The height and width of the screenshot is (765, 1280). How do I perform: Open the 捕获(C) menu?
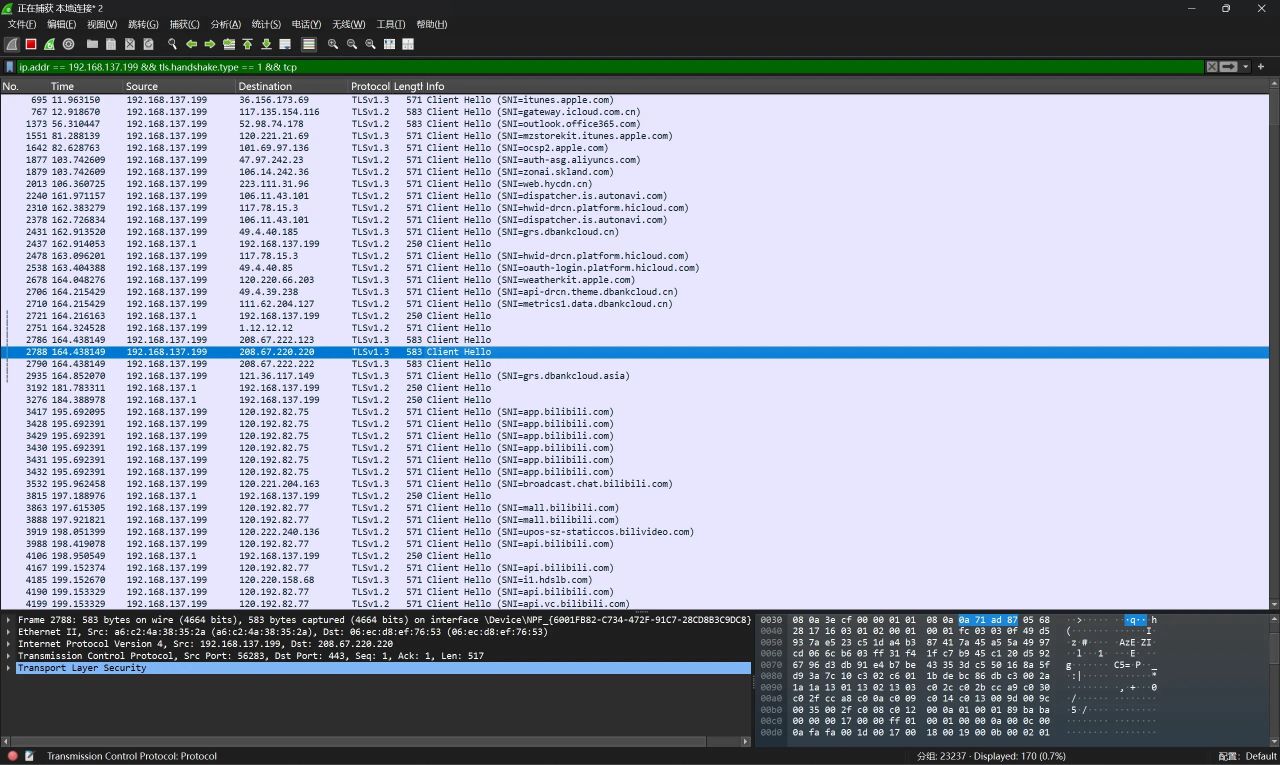coord(184,24)
